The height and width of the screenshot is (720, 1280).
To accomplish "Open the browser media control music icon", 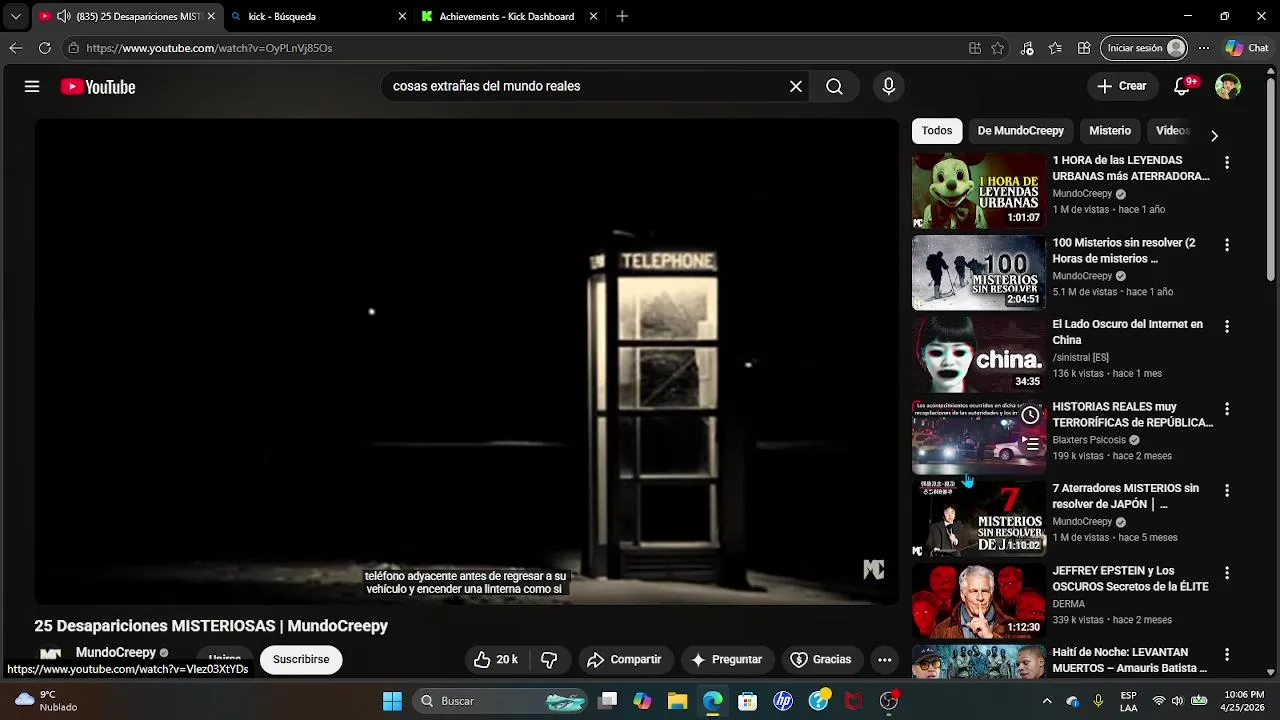I will [1027, 48].
